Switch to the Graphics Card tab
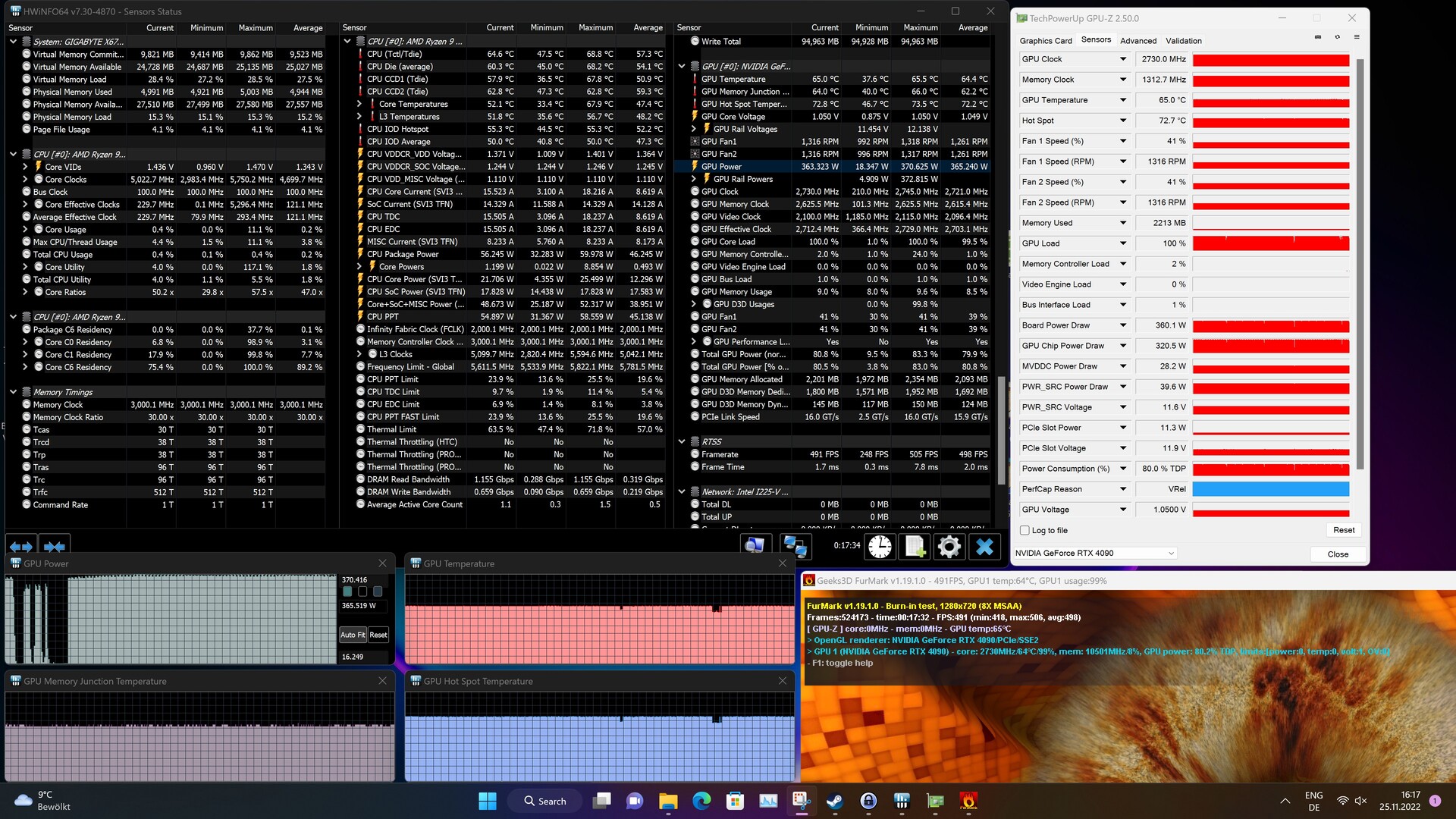 (x=1046, y=41)
